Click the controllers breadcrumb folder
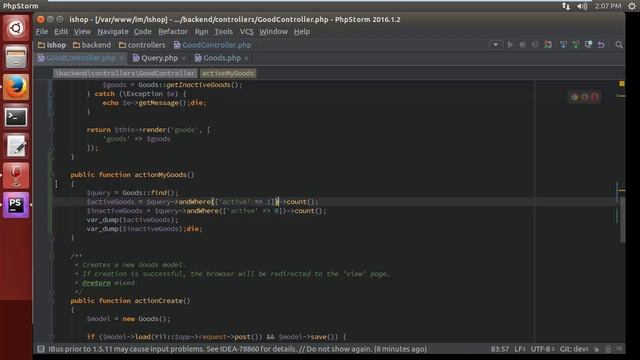Screen dimensions: 640x360 tap(142, 45)
